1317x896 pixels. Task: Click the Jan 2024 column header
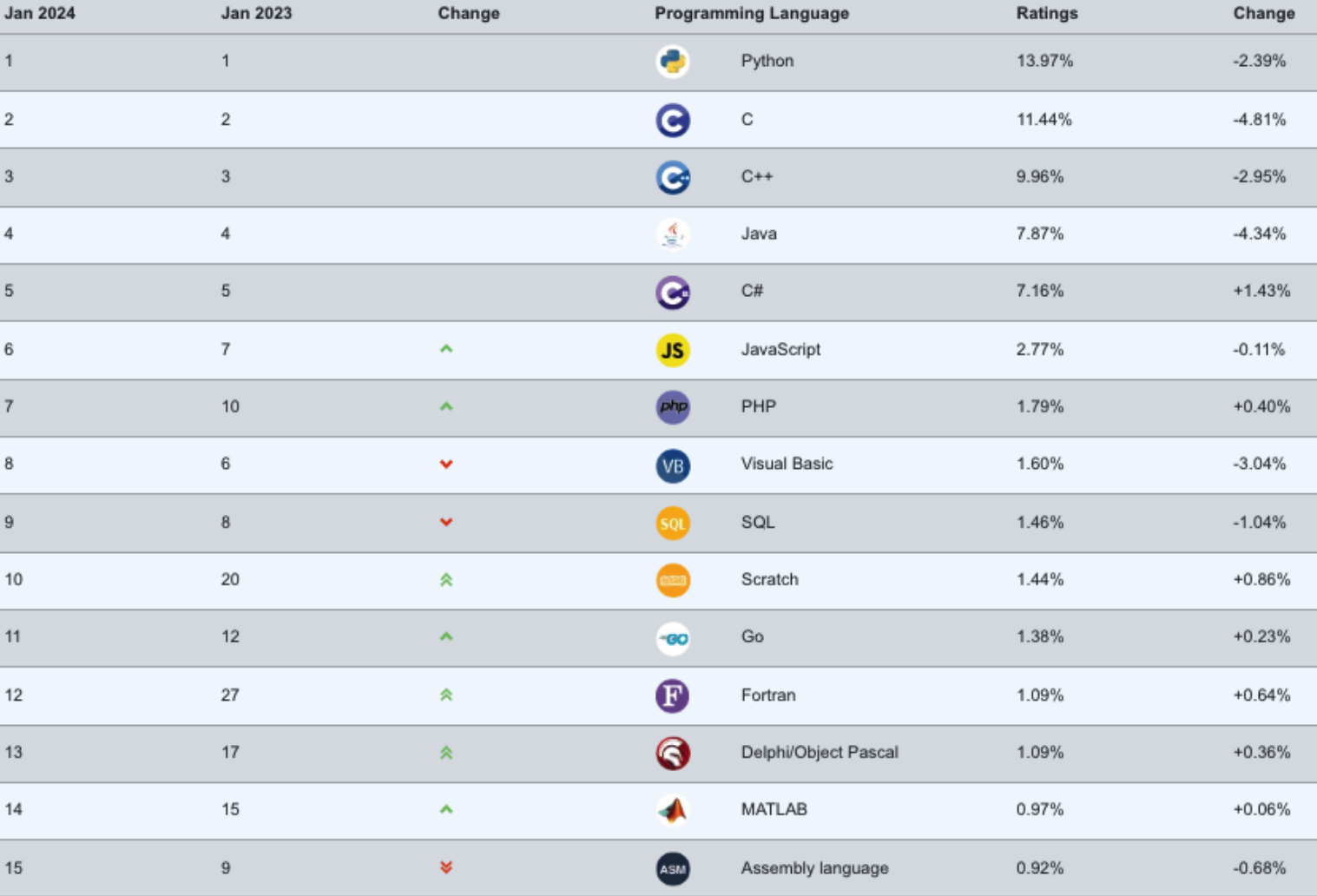click(40, 14)
